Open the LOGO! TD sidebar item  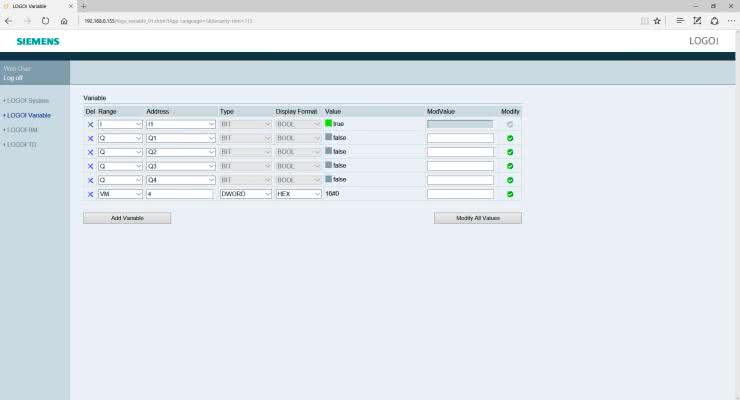click(22, 144)
